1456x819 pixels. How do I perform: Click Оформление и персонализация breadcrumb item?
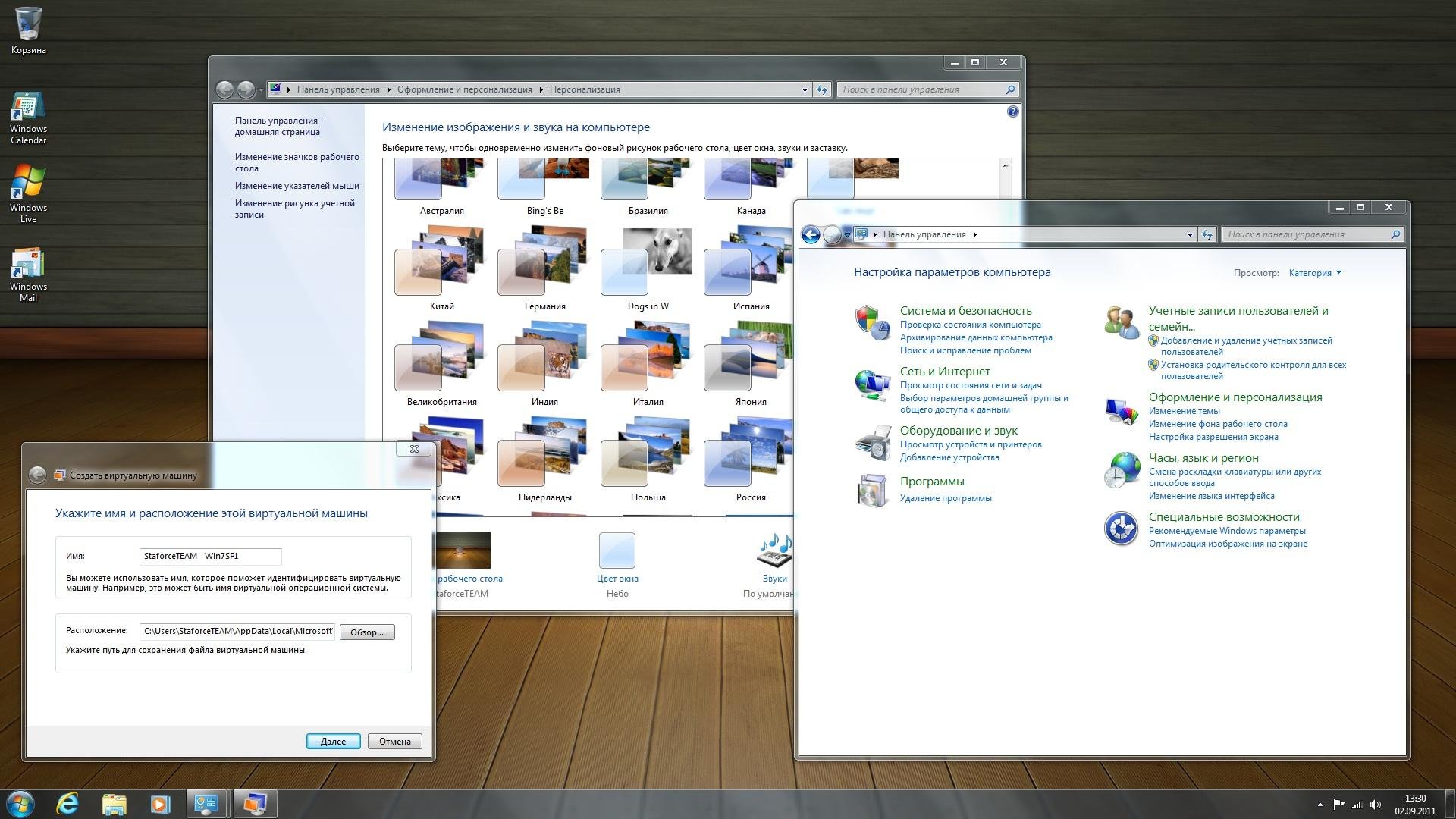[464, 89]
